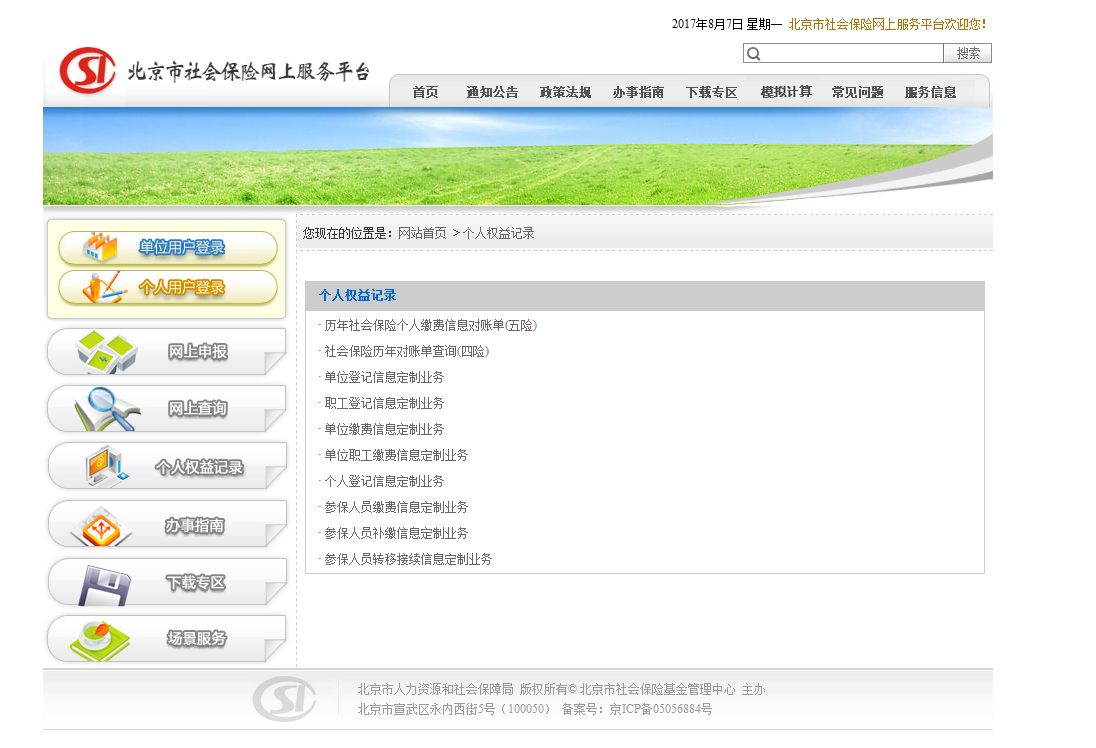Open 社会保险历年对账单查询(四险) link

tap(406, 351)
